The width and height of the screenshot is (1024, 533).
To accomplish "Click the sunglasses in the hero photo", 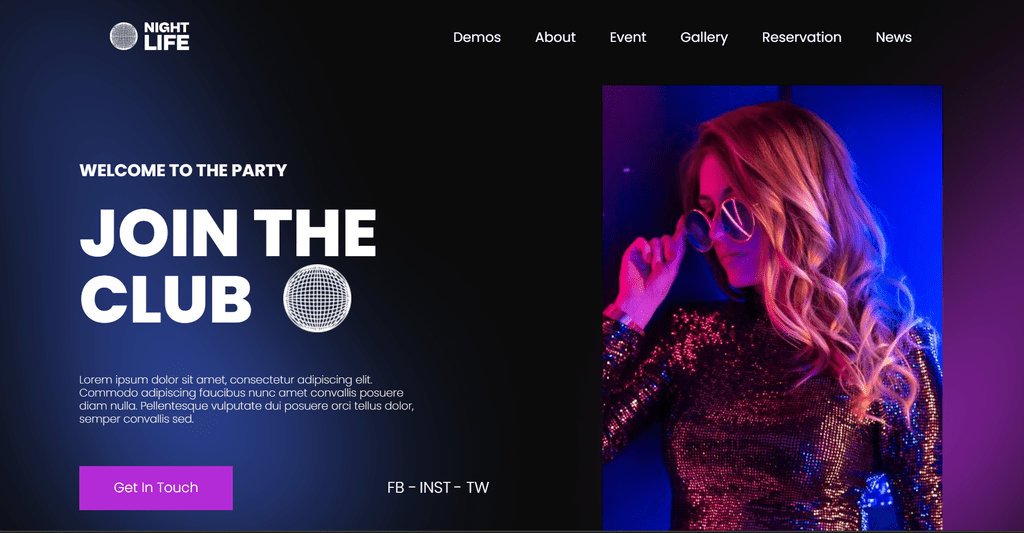I will pyautogui.click(x=720, y=225).
